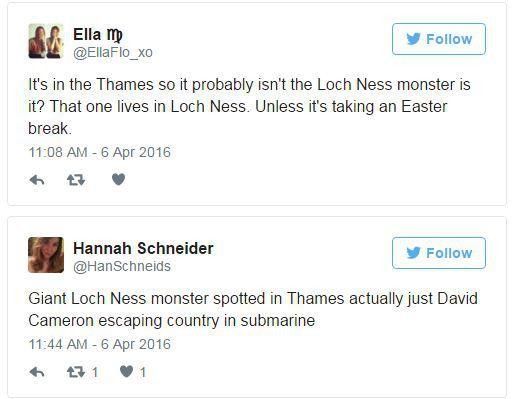Select Ella's tweet text about the Thames
This screenshot has width=515, height=399.
click(x=249, y=106)
